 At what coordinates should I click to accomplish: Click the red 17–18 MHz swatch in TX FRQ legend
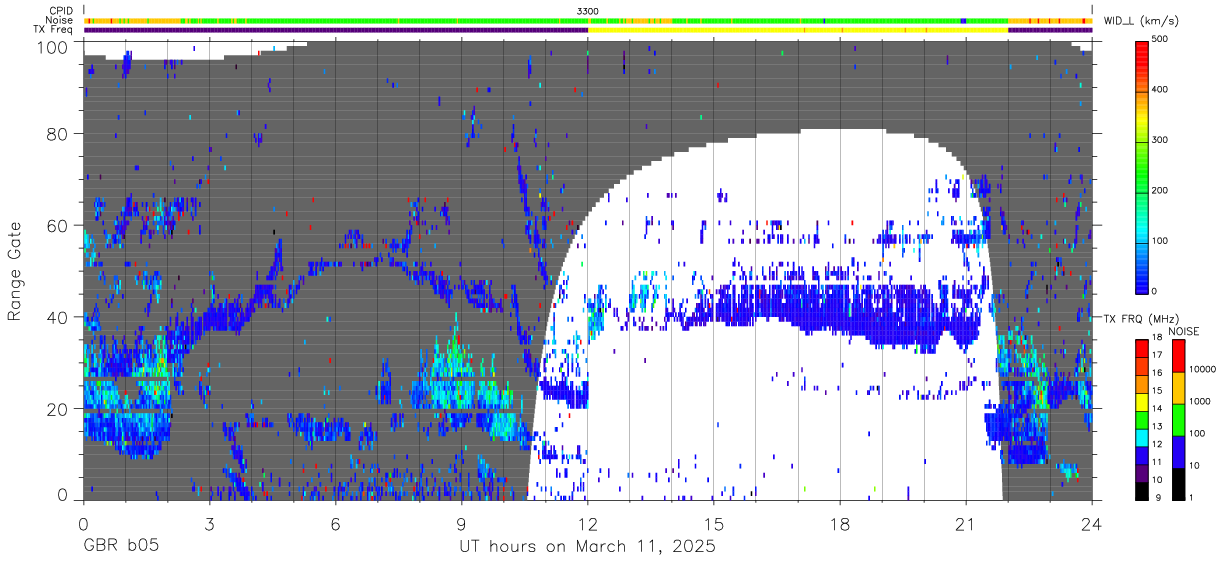1141,347
